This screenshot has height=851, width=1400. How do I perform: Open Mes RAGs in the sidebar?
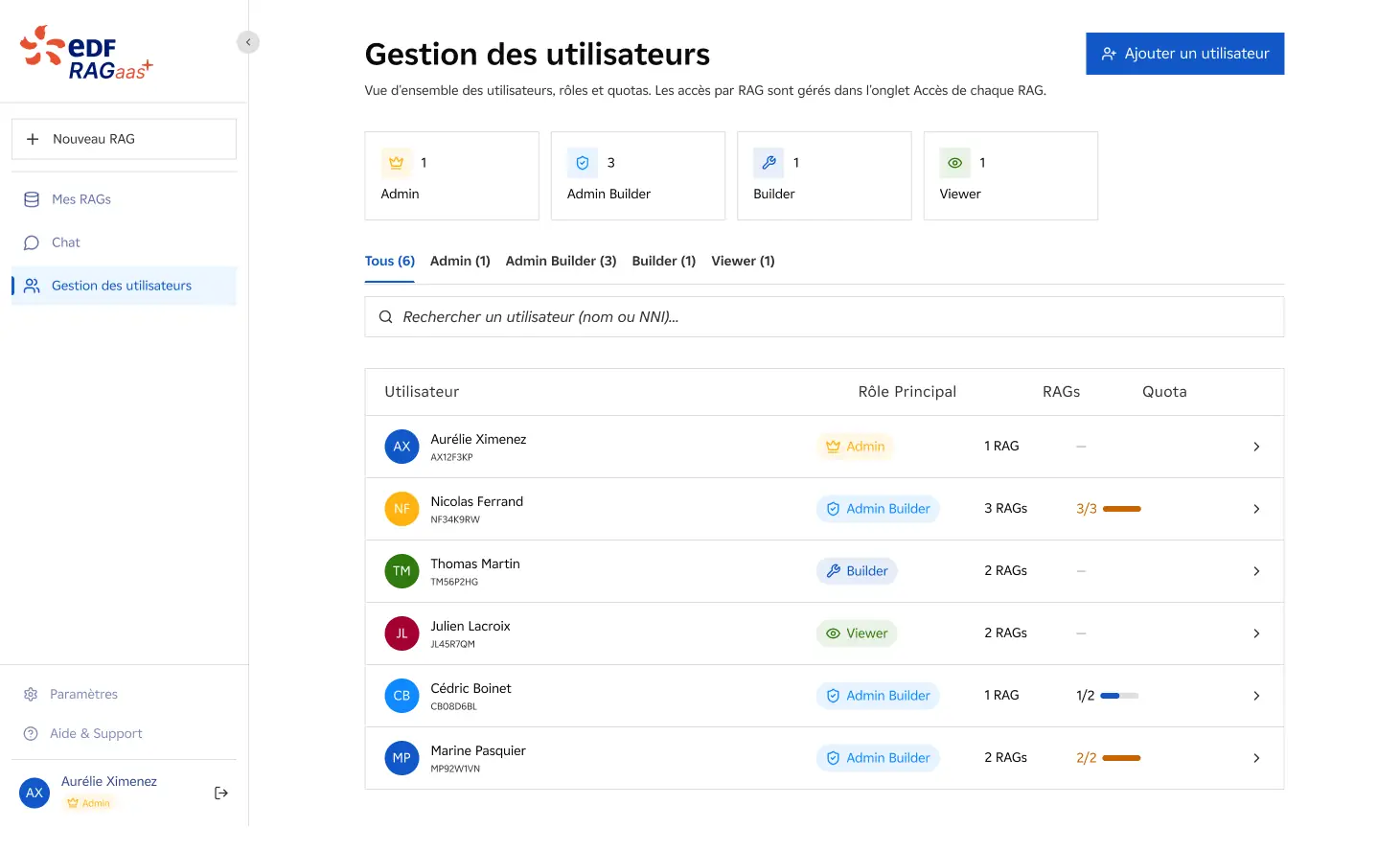click(124, 199)
